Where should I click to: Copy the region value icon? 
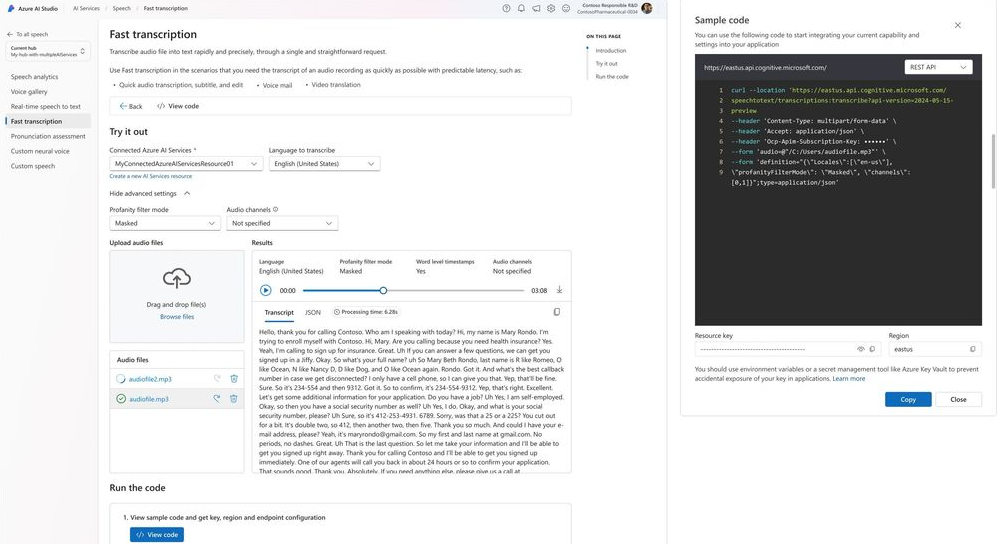point(973,349)
